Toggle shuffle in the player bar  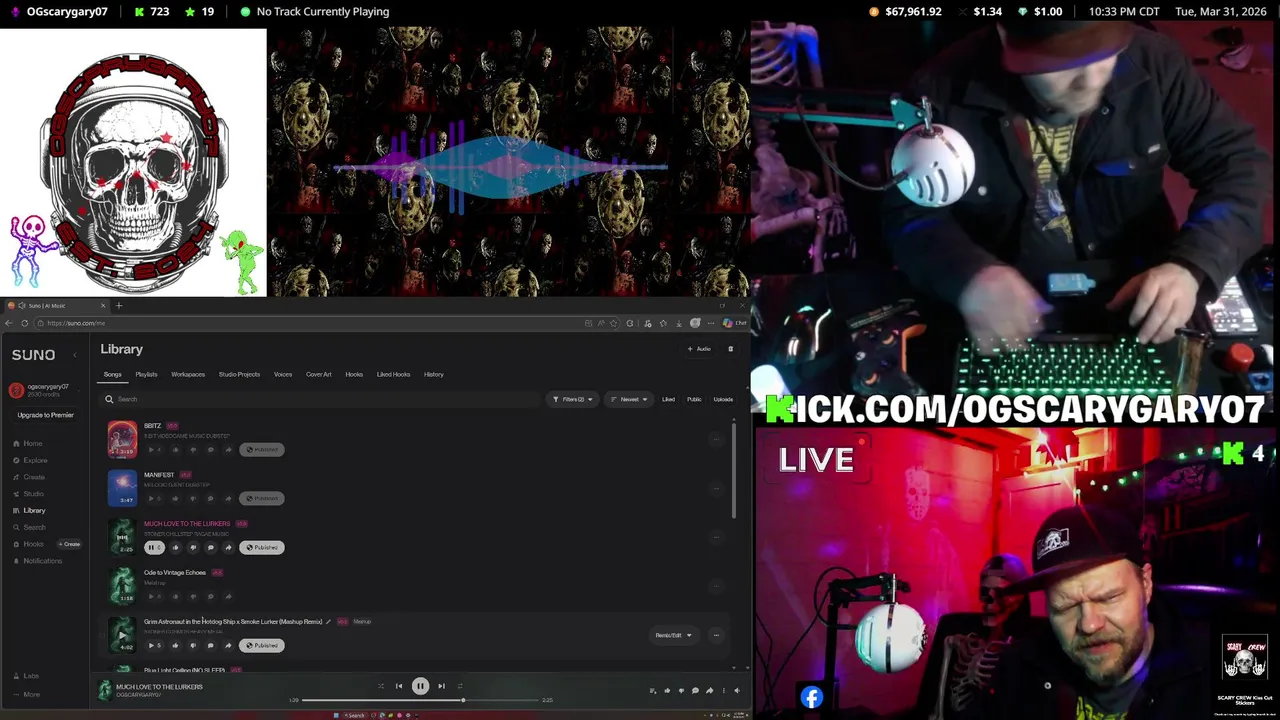380,686
